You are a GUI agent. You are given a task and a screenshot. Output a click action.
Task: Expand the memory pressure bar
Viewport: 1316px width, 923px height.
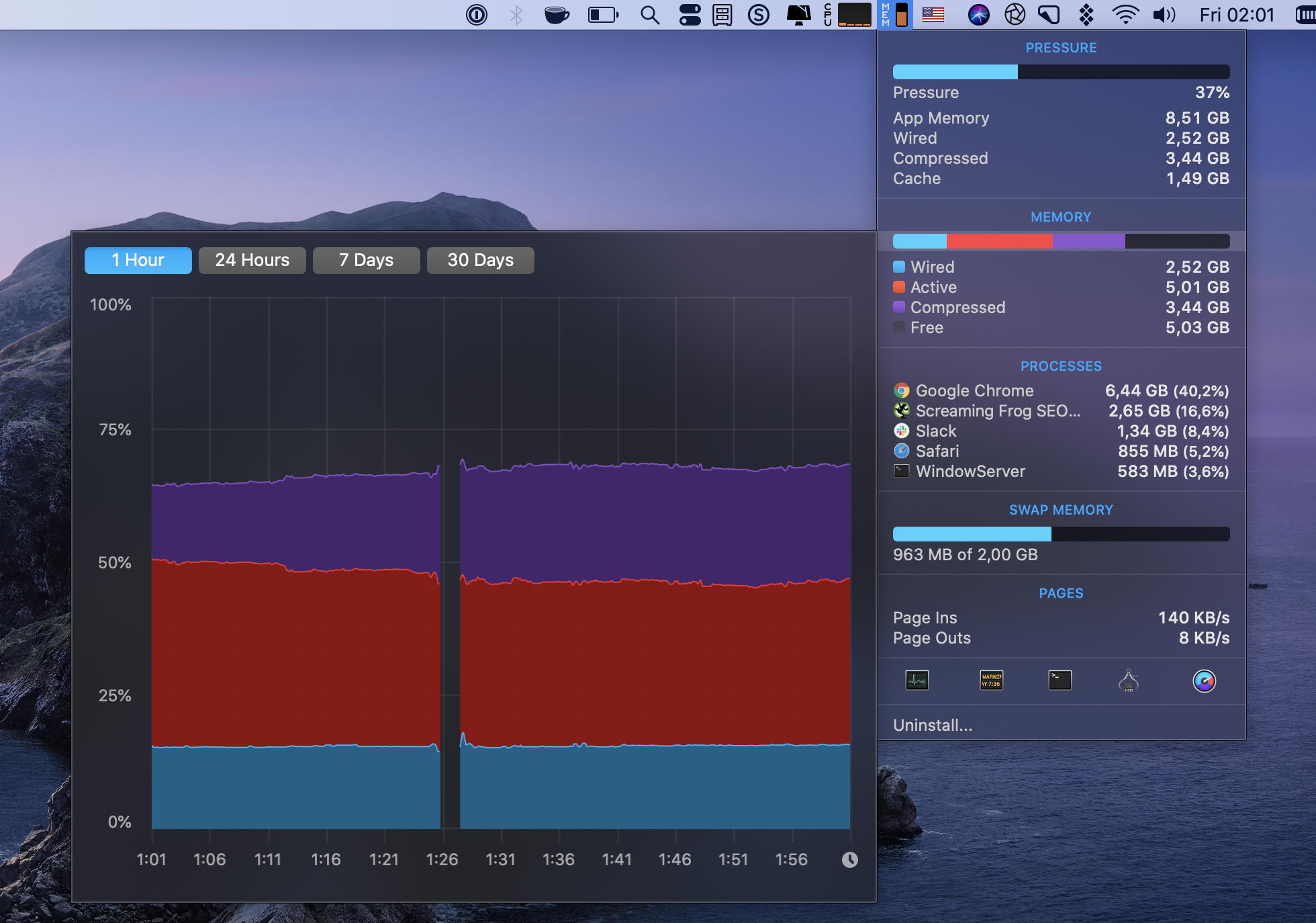[1061, 70]
